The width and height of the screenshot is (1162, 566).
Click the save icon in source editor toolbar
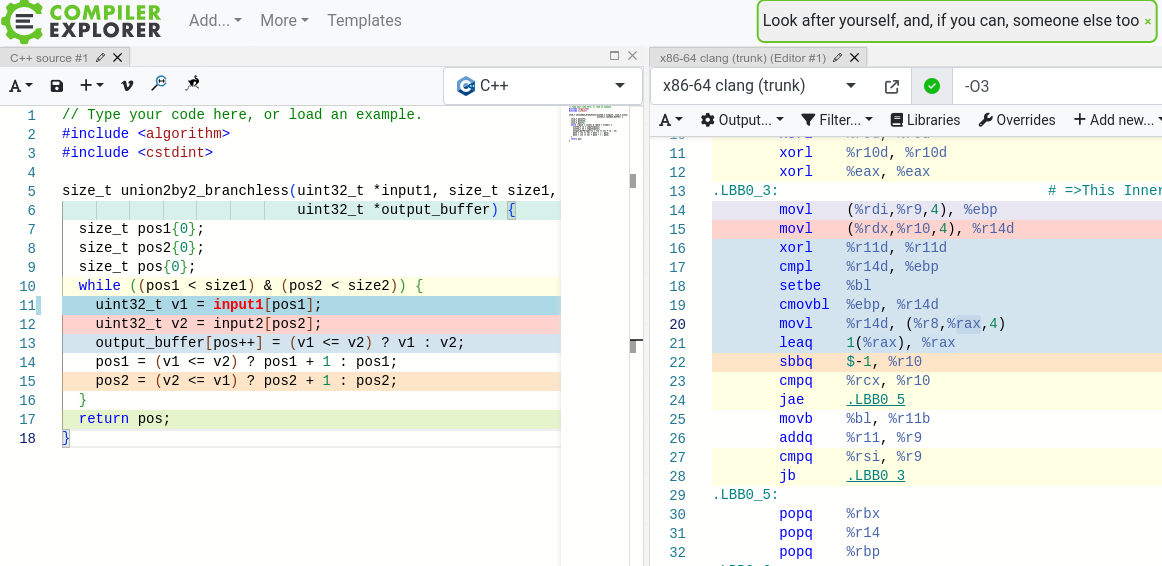point(57,86)
